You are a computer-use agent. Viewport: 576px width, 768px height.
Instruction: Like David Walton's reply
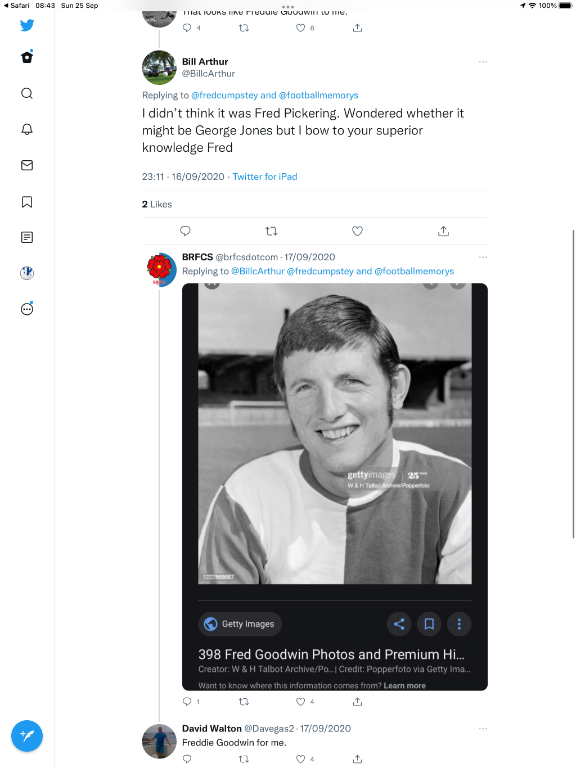coord(301,759)
